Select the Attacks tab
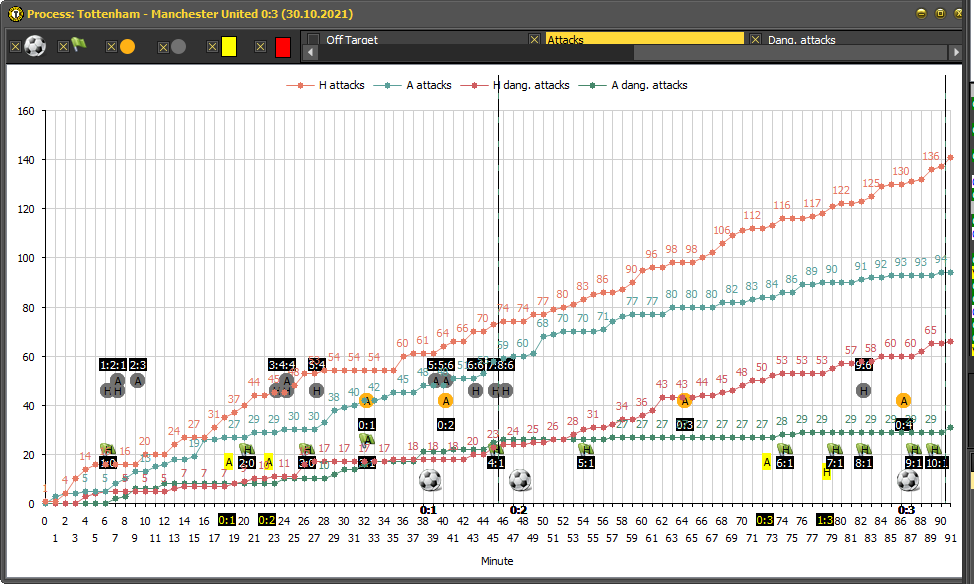This screenshot has height=584, width=974. [644, 40]
